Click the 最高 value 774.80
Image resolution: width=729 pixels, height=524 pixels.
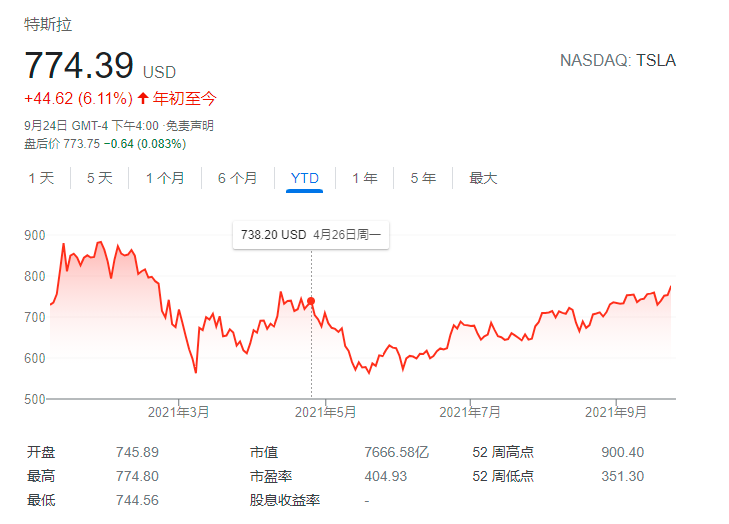(137, 477)
